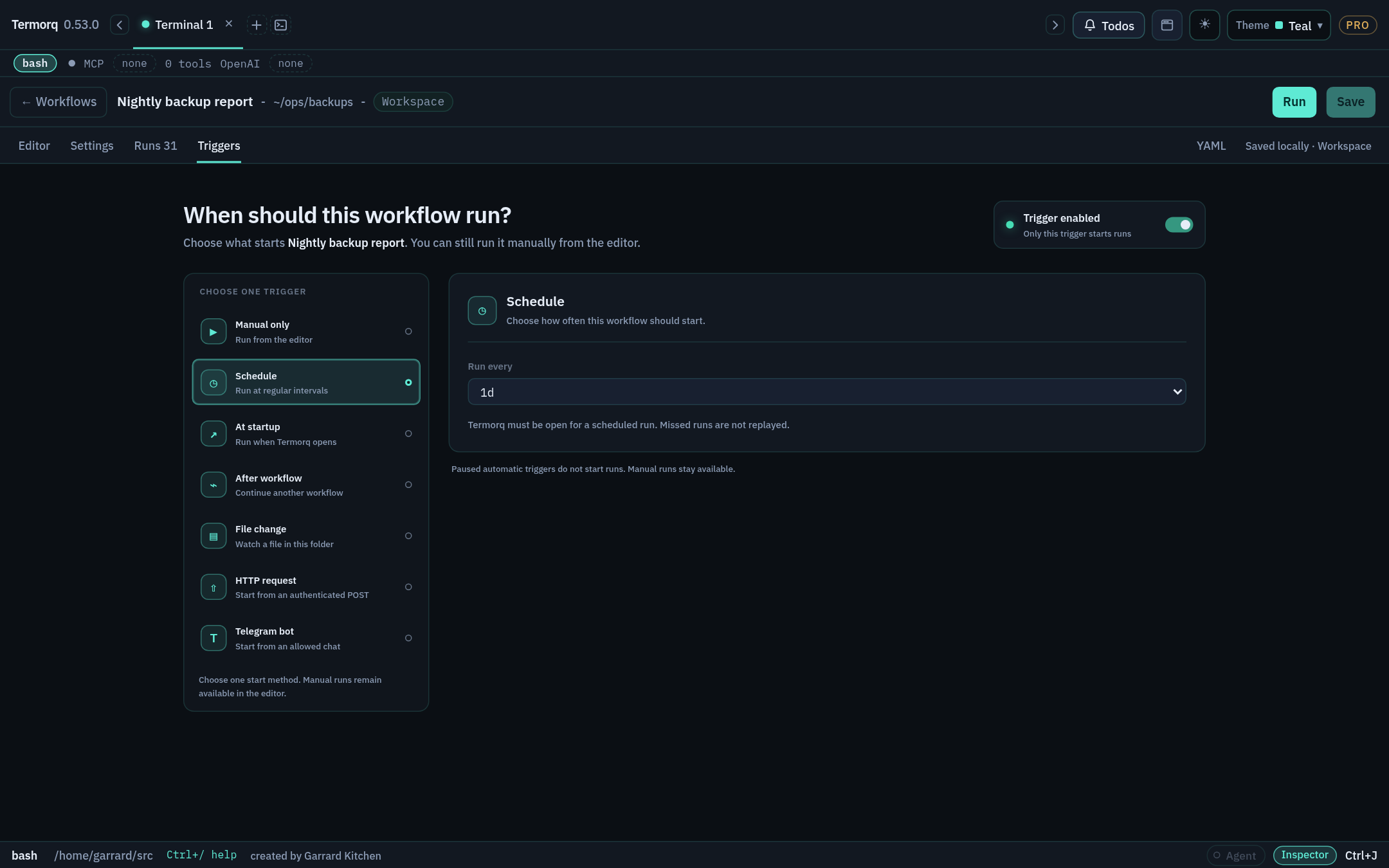The height and width of the screenshot is (868, 1389).
Task: Switch to the Settings tab
Action: (x=92, y=146)
